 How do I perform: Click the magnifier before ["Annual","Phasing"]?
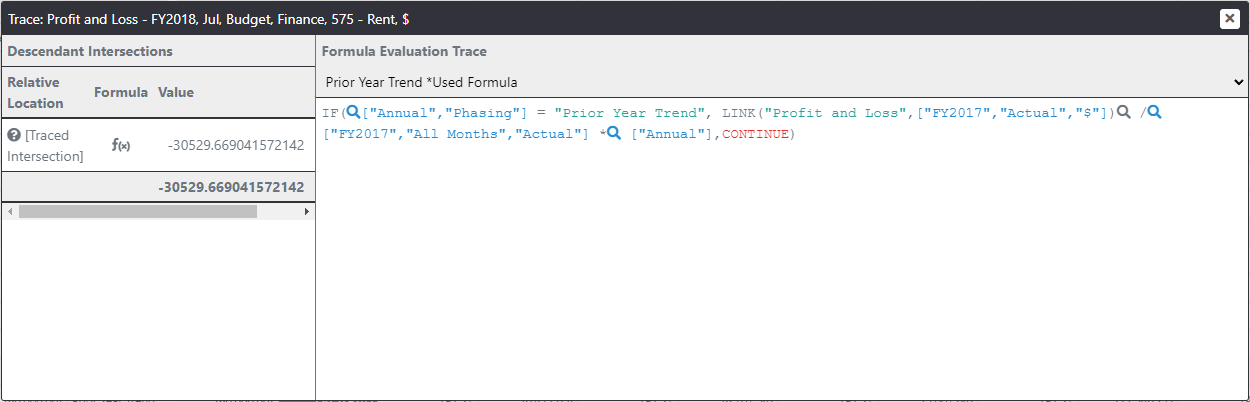click(x=353, y=113)
